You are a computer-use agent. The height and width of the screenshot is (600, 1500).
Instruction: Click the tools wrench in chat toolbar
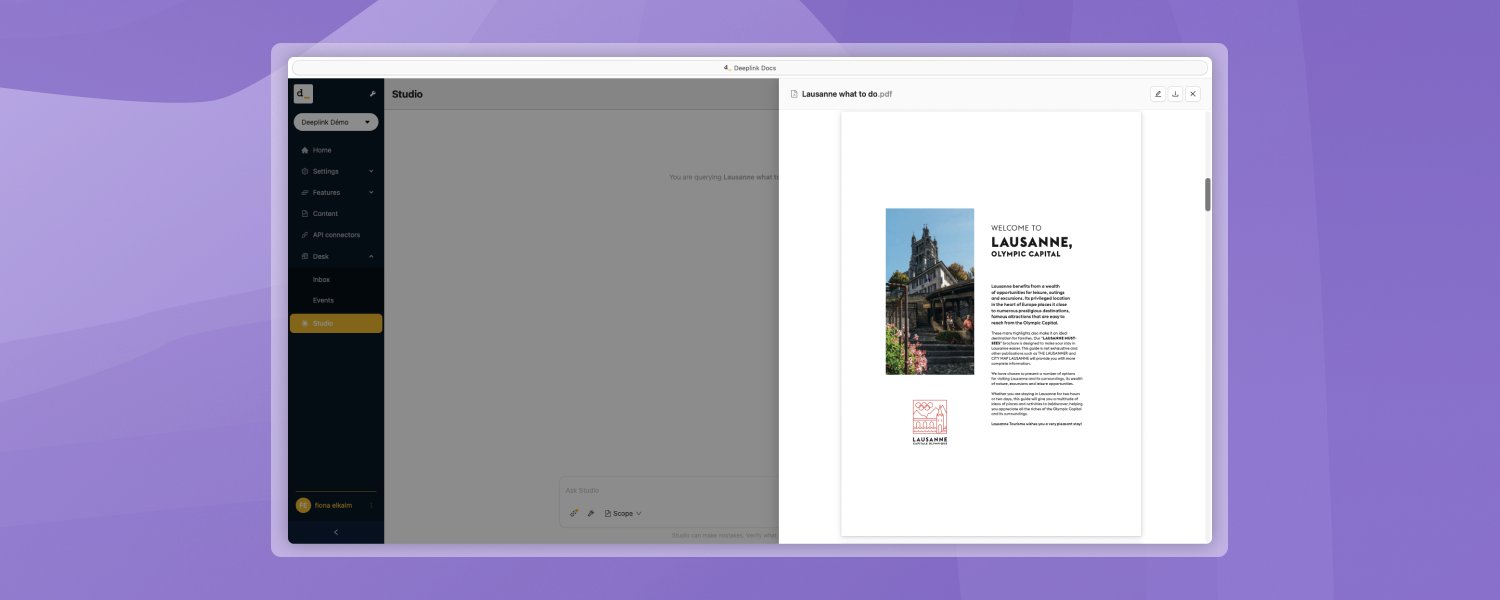click(x=591, y=513)
